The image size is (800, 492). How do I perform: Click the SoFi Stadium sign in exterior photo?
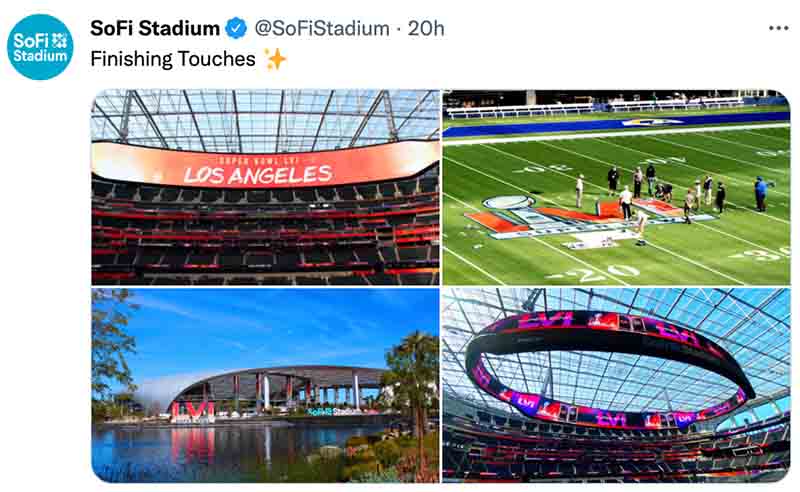334,411
